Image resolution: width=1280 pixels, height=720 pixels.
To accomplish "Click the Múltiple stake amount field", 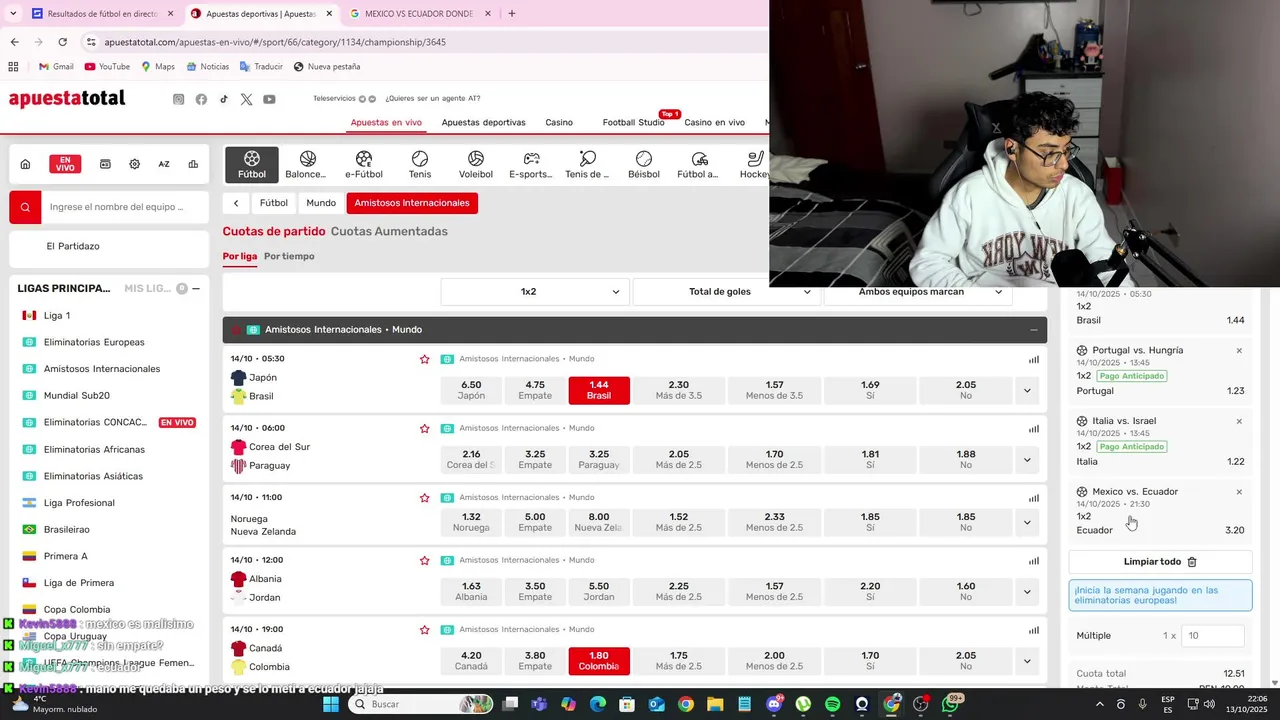I will pyautogui.click(x=1213, y=635).
